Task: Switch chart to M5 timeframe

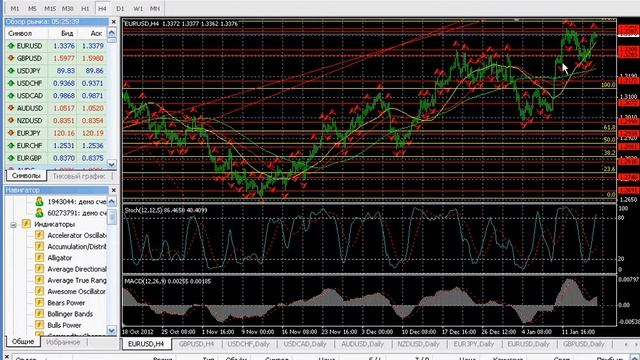Action: tap(32, 8)
